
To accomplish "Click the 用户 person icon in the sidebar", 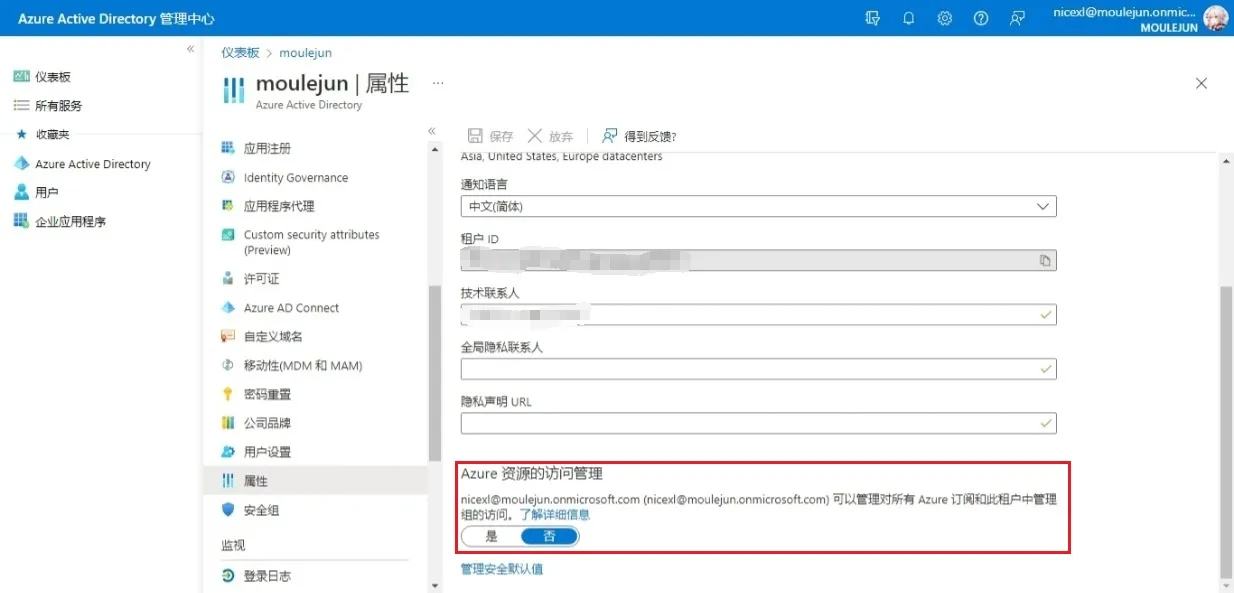I will click(x=21, y=193).
